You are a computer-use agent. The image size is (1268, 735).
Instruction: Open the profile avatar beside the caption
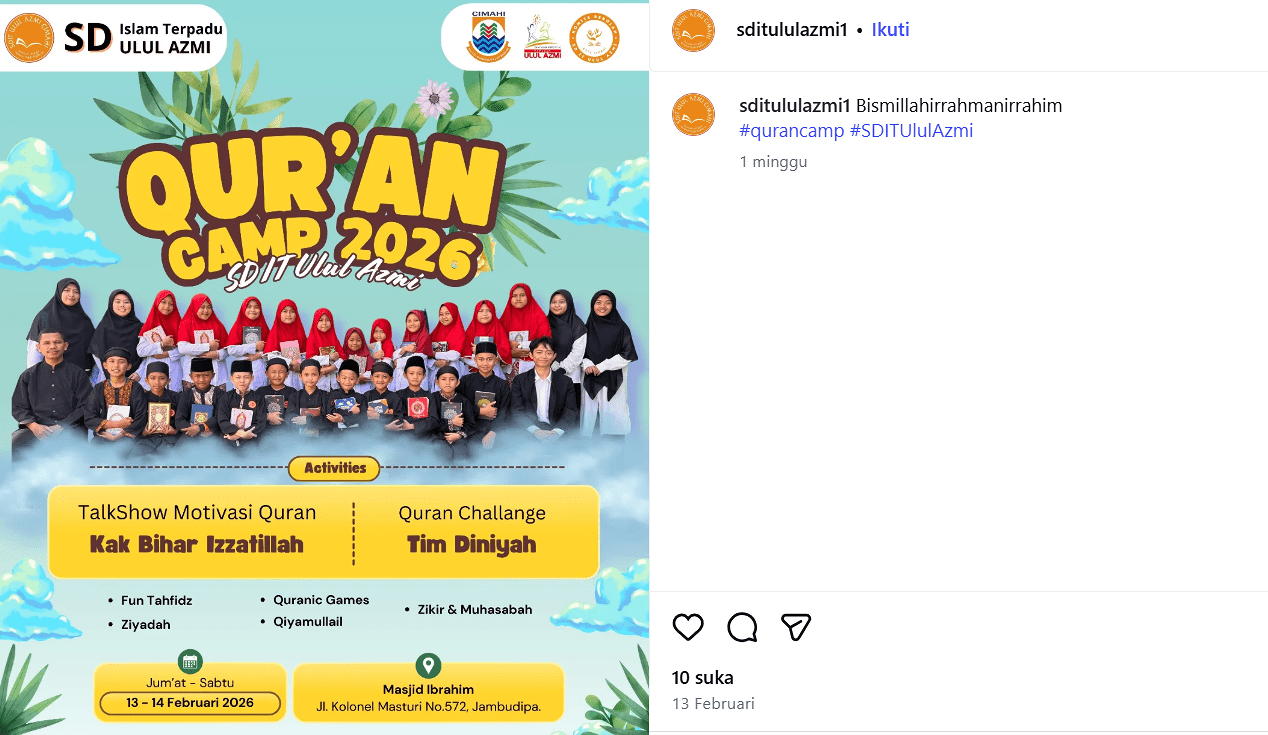tap(693, 114)
